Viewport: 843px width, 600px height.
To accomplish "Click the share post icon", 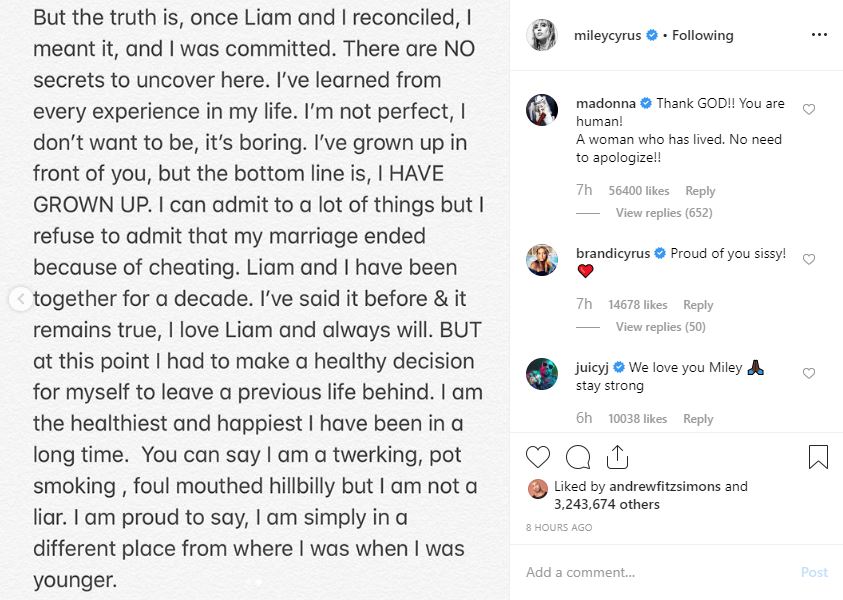I will click(617, 458).
